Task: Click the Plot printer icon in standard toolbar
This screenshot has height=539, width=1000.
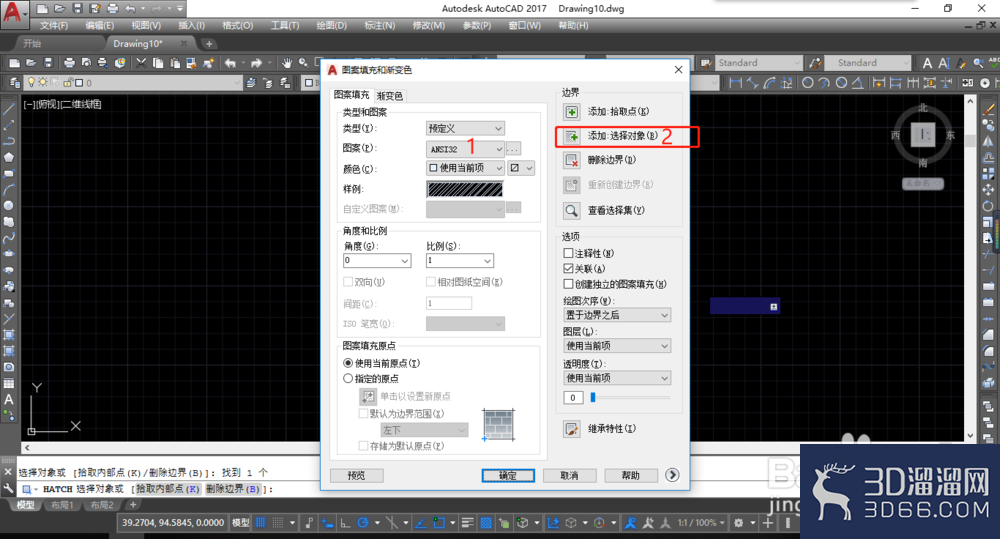Action: 70,63
